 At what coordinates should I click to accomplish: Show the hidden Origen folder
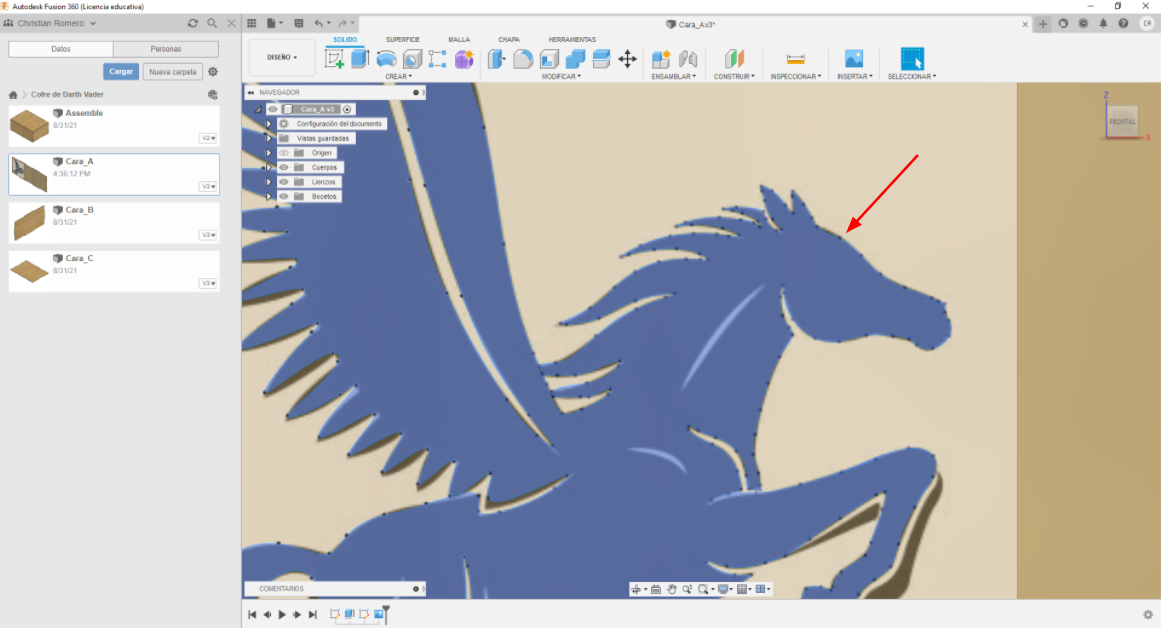[284, 153]
